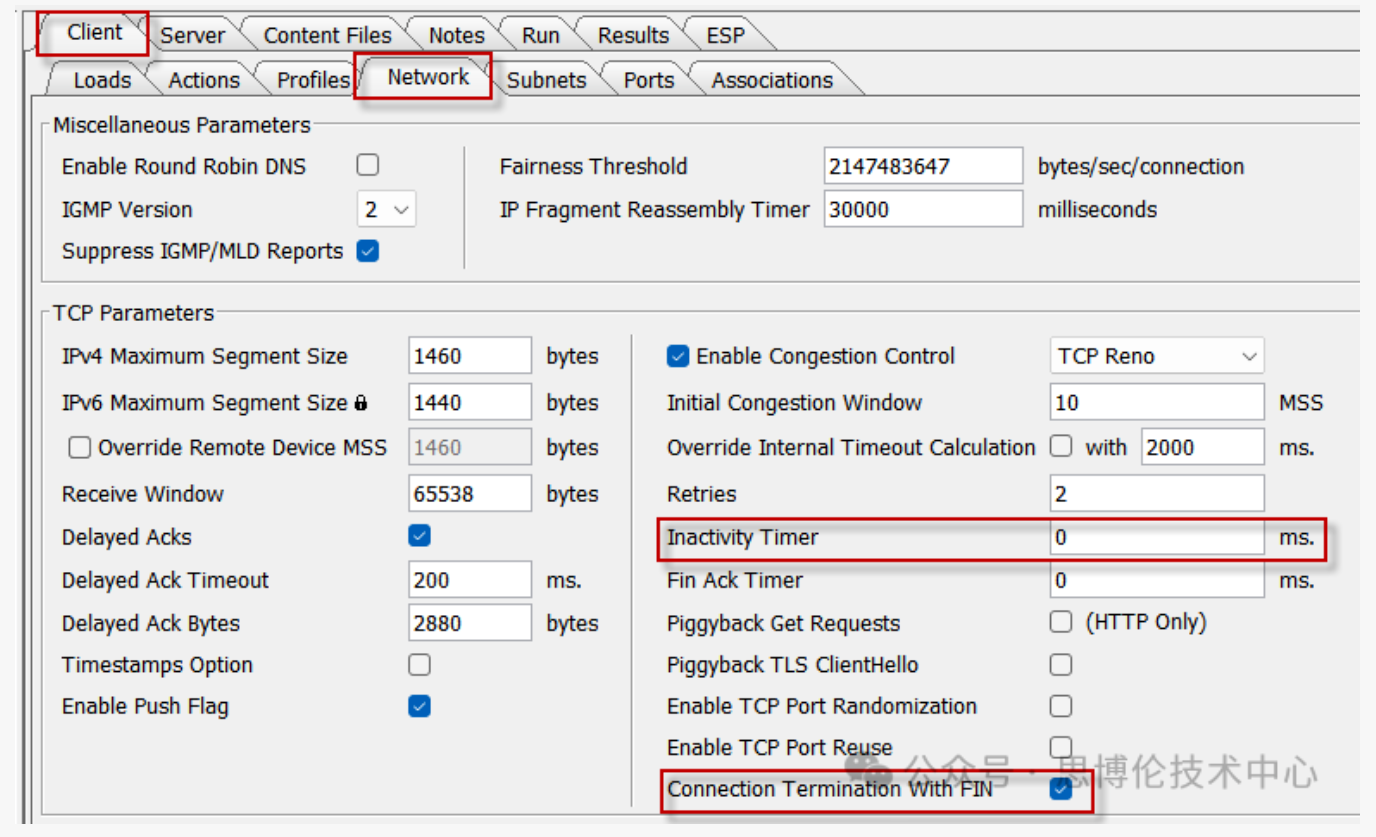Disable Suppress IGMP/MLD Reports checkbox
The height and width of the screenshot is (837, 1376).
pyautogui.click(x=368, y=251)
